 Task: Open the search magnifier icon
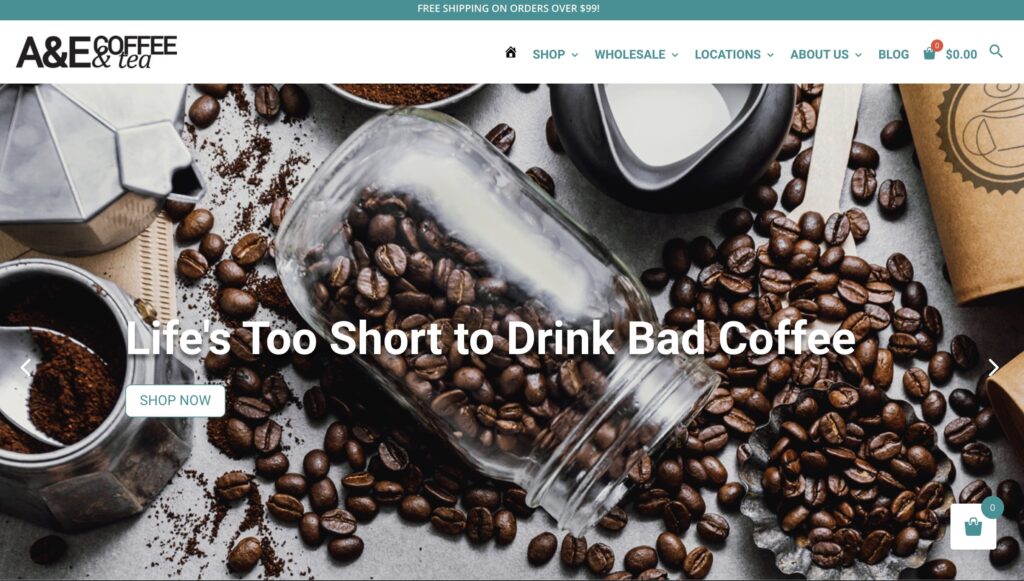(995, 51)
